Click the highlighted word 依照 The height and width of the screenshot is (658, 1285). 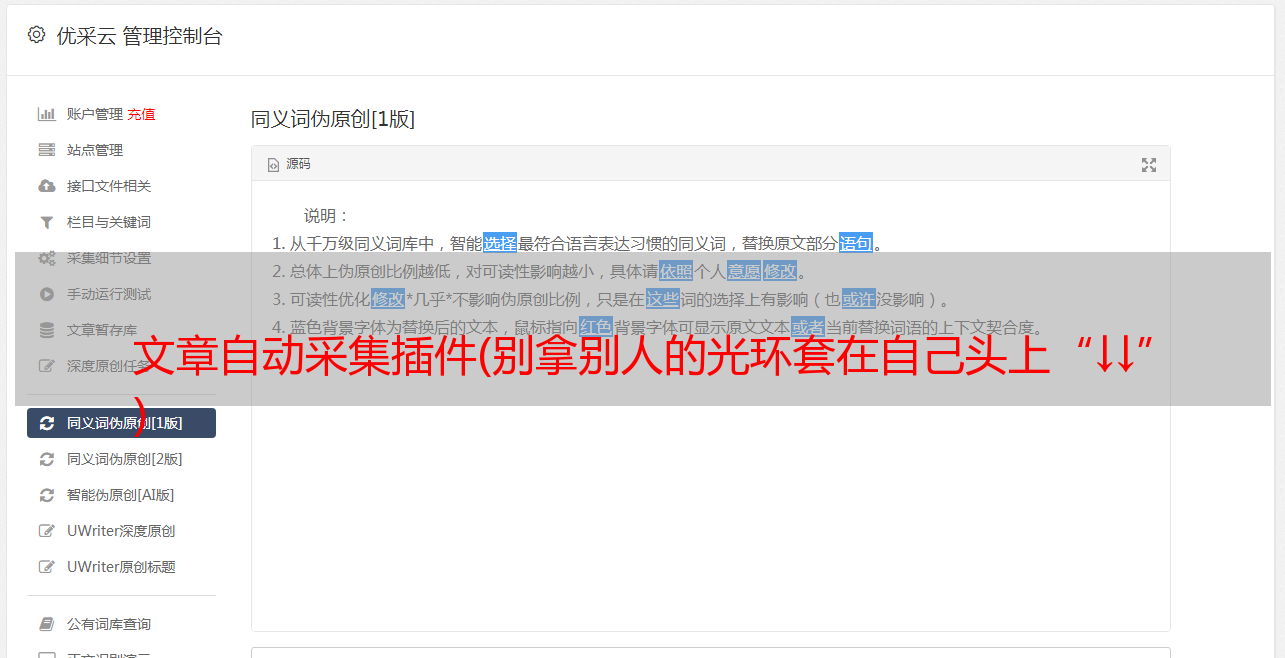click(676, 271)
